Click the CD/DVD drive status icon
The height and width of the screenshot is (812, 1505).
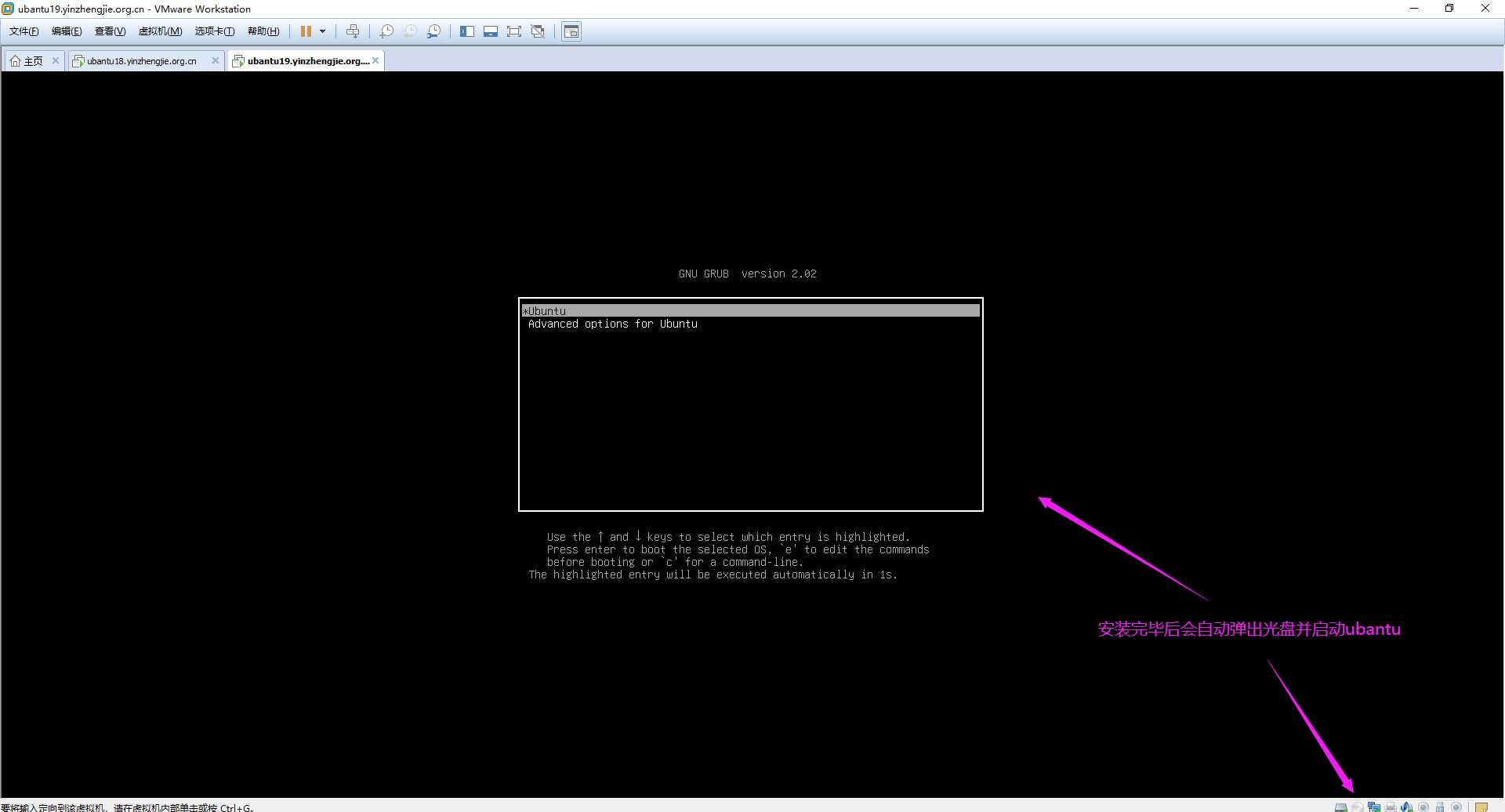(x=1358, y=807)
